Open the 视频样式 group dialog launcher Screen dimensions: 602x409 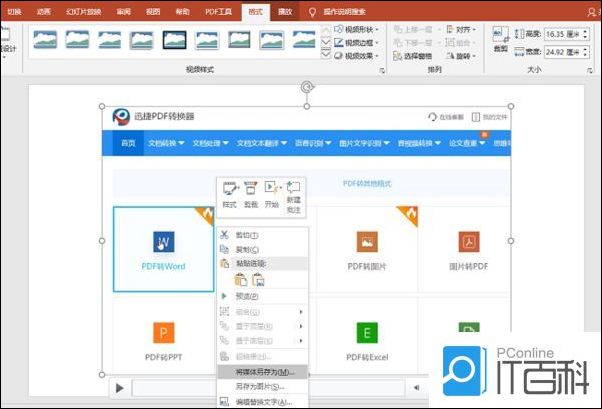(382, 70)
